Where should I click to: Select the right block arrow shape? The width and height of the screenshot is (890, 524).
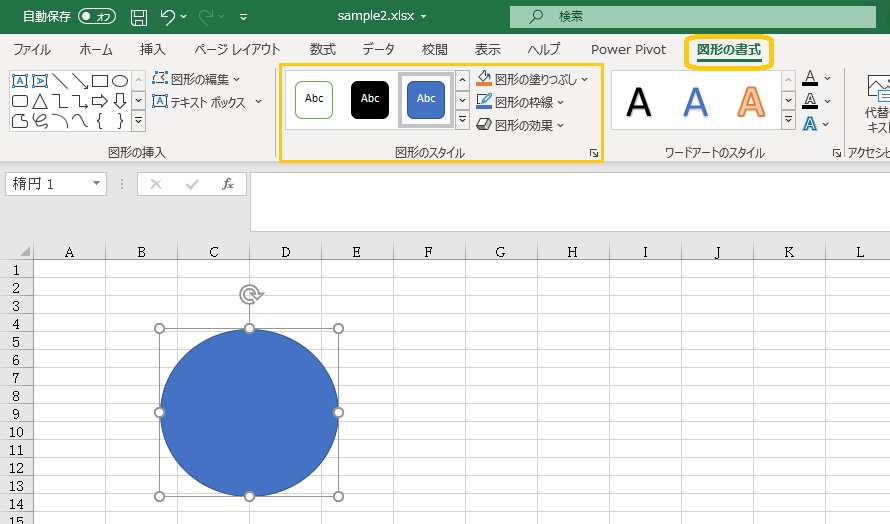coord(100,101)
